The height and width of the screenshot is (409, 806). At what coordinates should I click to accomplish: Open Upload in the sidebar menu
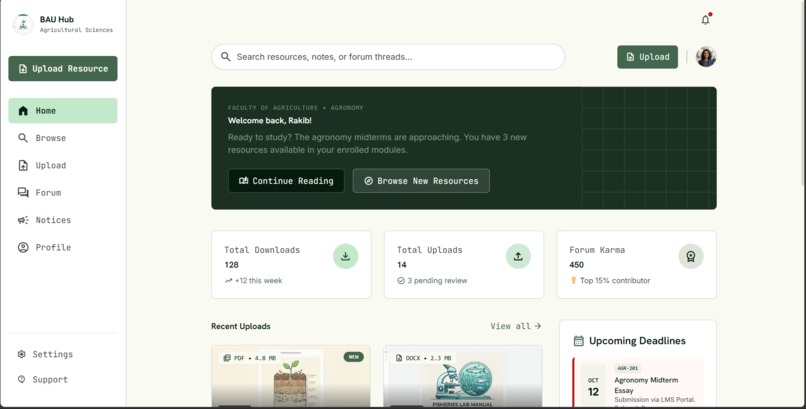pyautogui.click(x=63, y=165)
